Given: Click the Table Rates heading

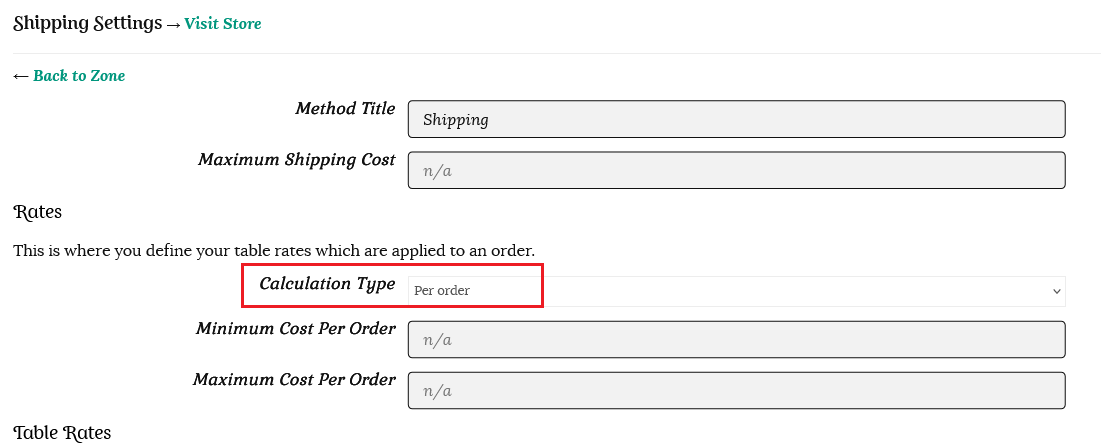Looking at the screenshot, I should pyautogui.click(x=62, y=432).
